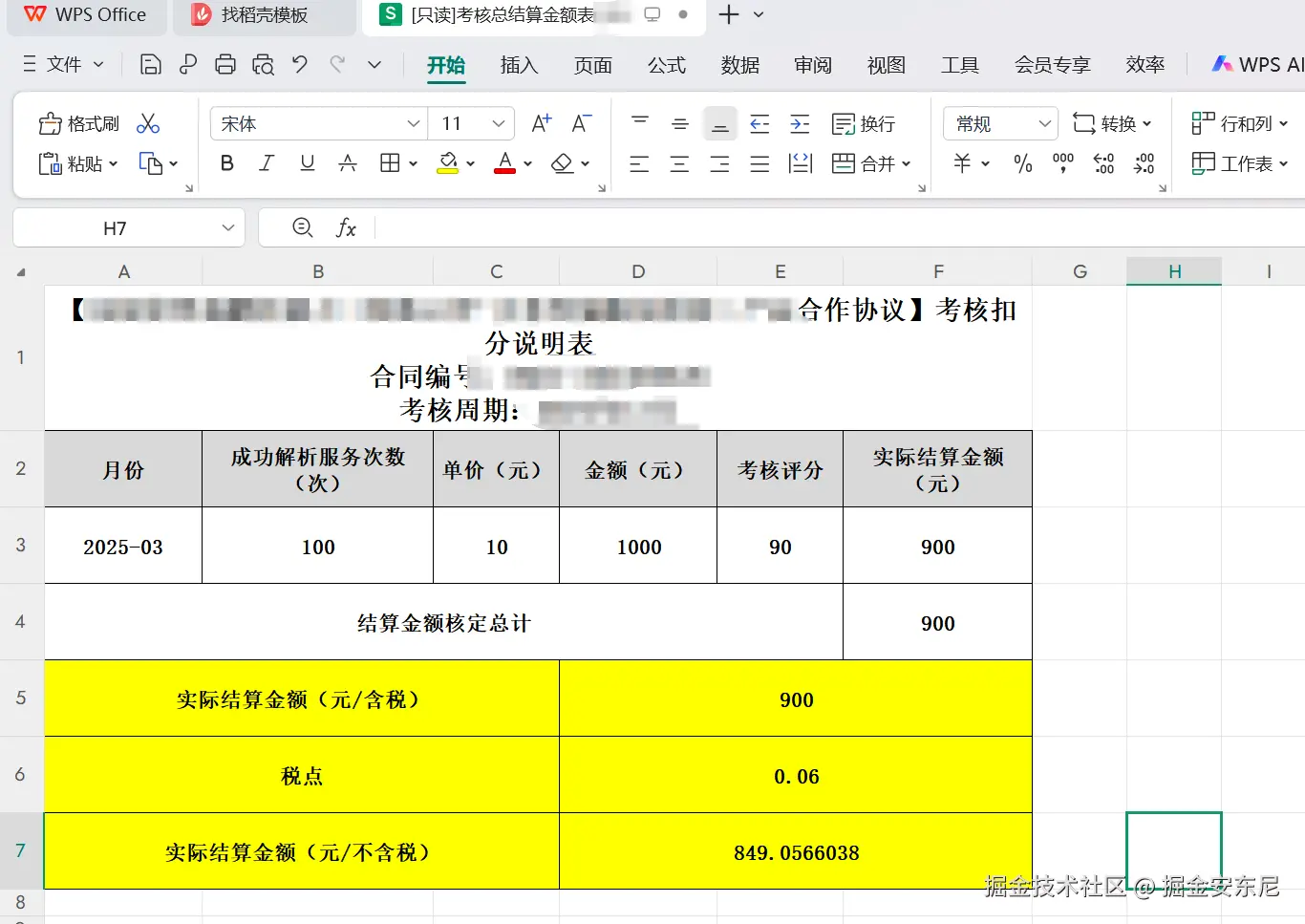Click the Copy icon
Screen dimensions: 1305x924
(x=151, y=163)
